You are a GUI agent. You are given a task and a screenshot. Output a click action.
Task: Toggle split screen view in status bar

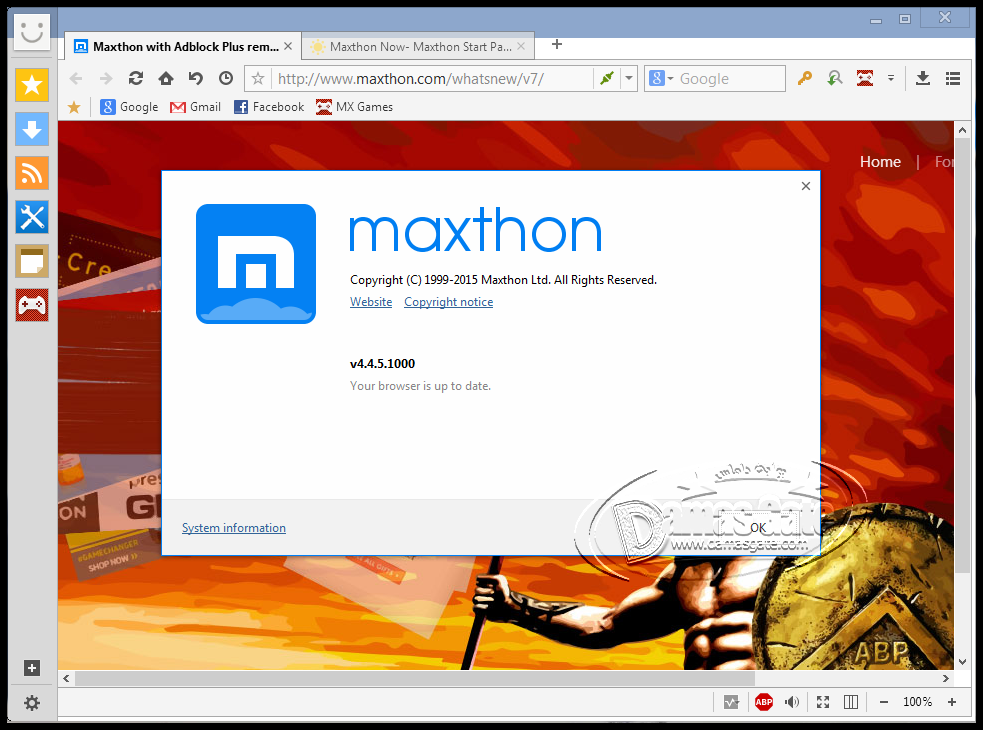click(851, 702)
